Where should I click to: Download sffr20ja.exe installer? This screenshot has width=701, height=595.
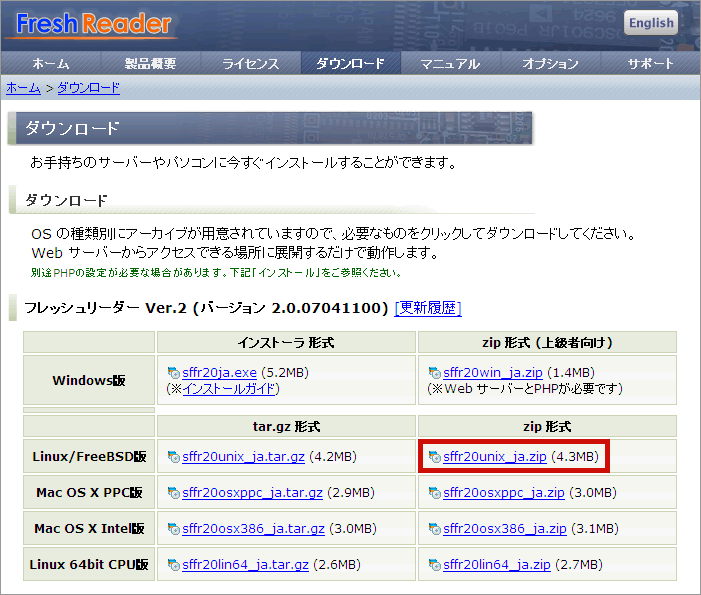220,373
